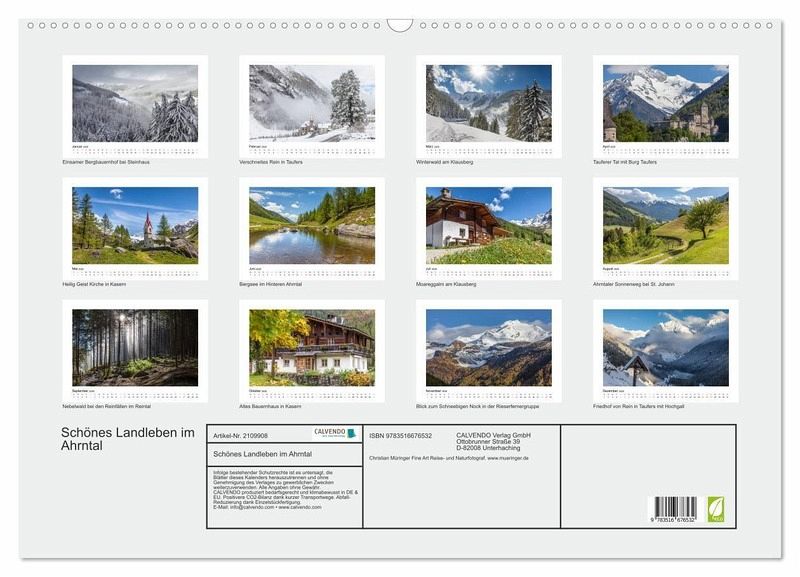
Task: Click the CALVENDO logo
Action: [x=335, y=433]
